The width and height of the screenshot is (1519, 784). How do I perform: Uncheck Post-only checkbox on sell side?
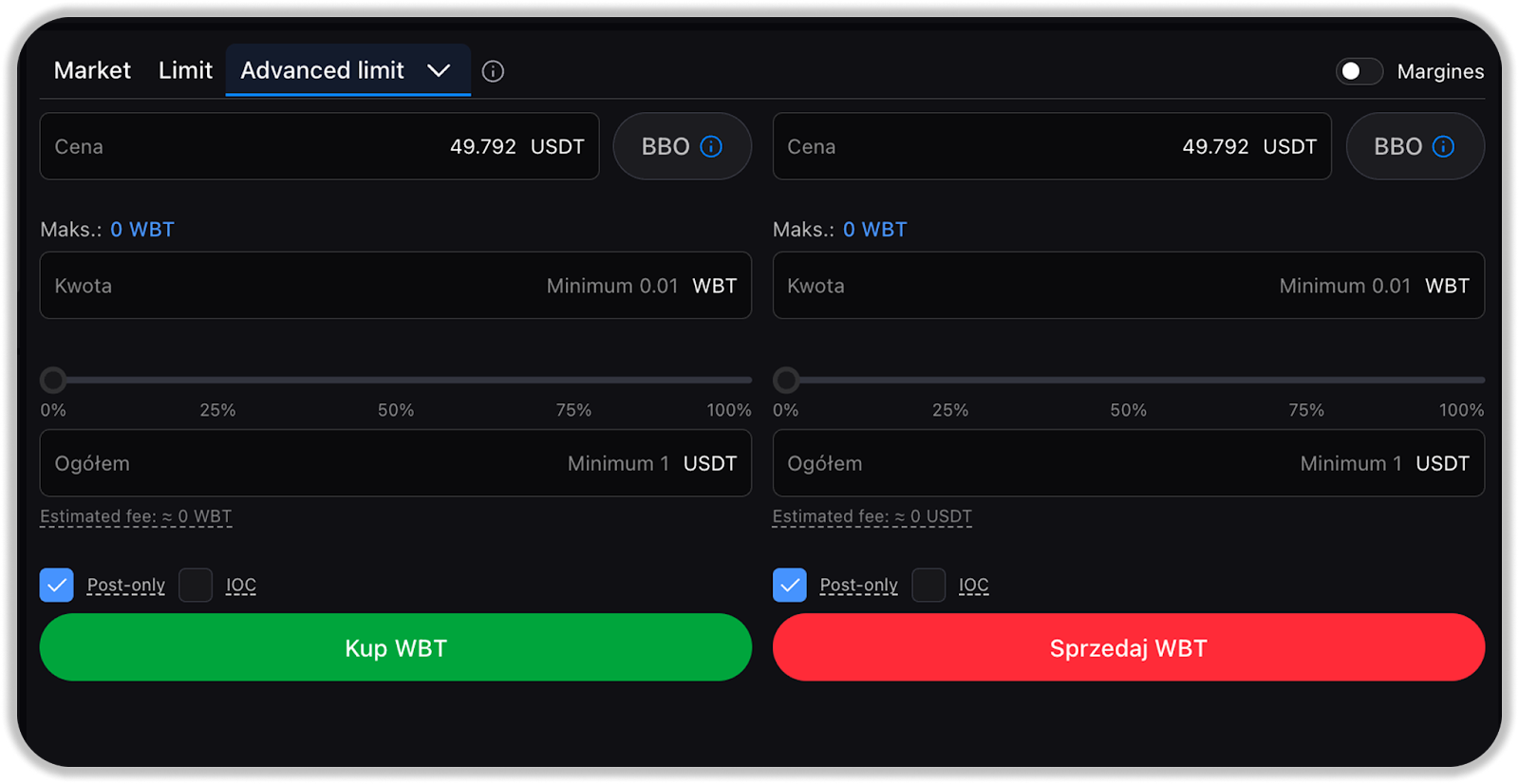(790, 585)
